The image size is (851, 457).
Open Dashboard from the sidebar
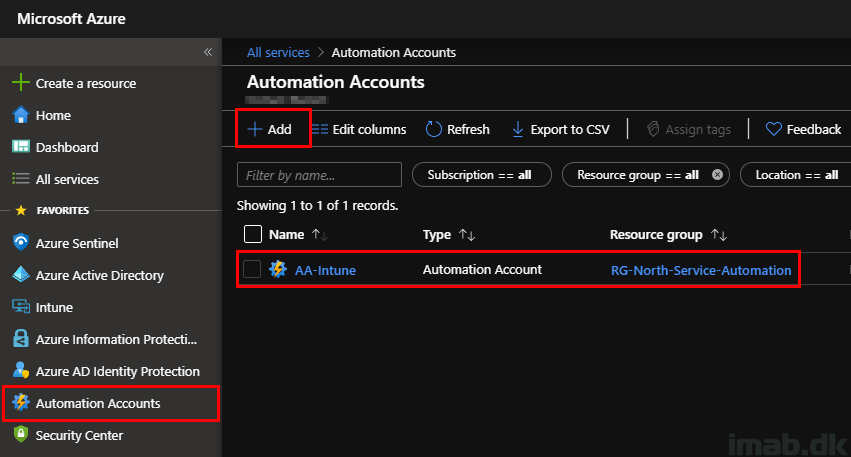click(67, 148)
